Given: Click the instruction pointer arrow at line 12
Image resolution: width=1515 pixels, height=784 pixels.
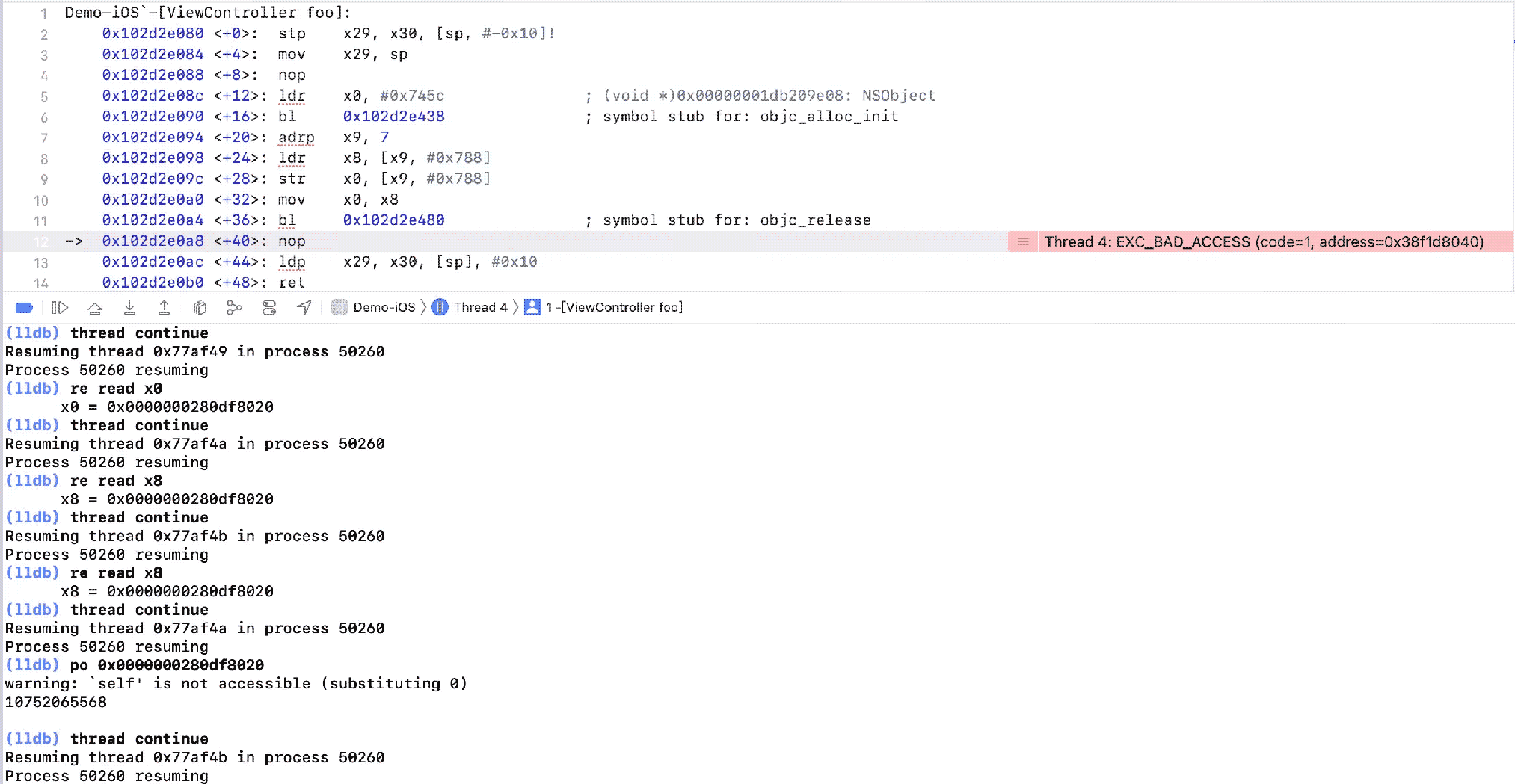Looking at the screenshot, I should click(x=73, y=241).
